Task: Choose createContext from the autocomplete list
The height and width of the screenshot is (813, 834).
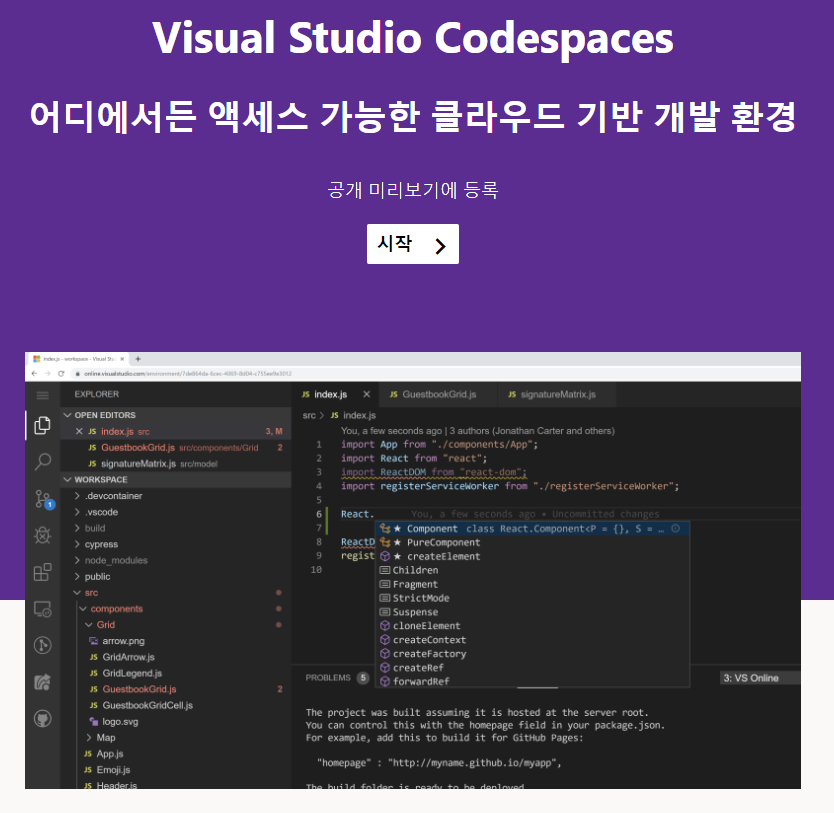Action: 532,640
